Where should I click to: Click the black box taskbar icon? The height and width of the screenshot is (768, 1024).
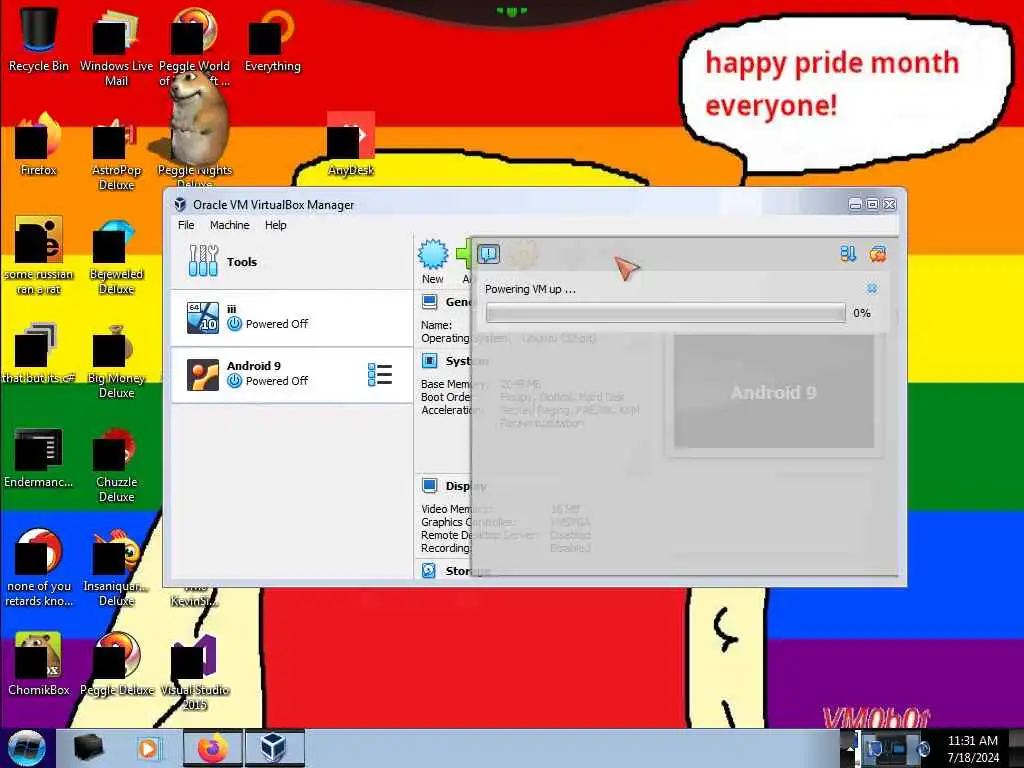coord(88,748)
